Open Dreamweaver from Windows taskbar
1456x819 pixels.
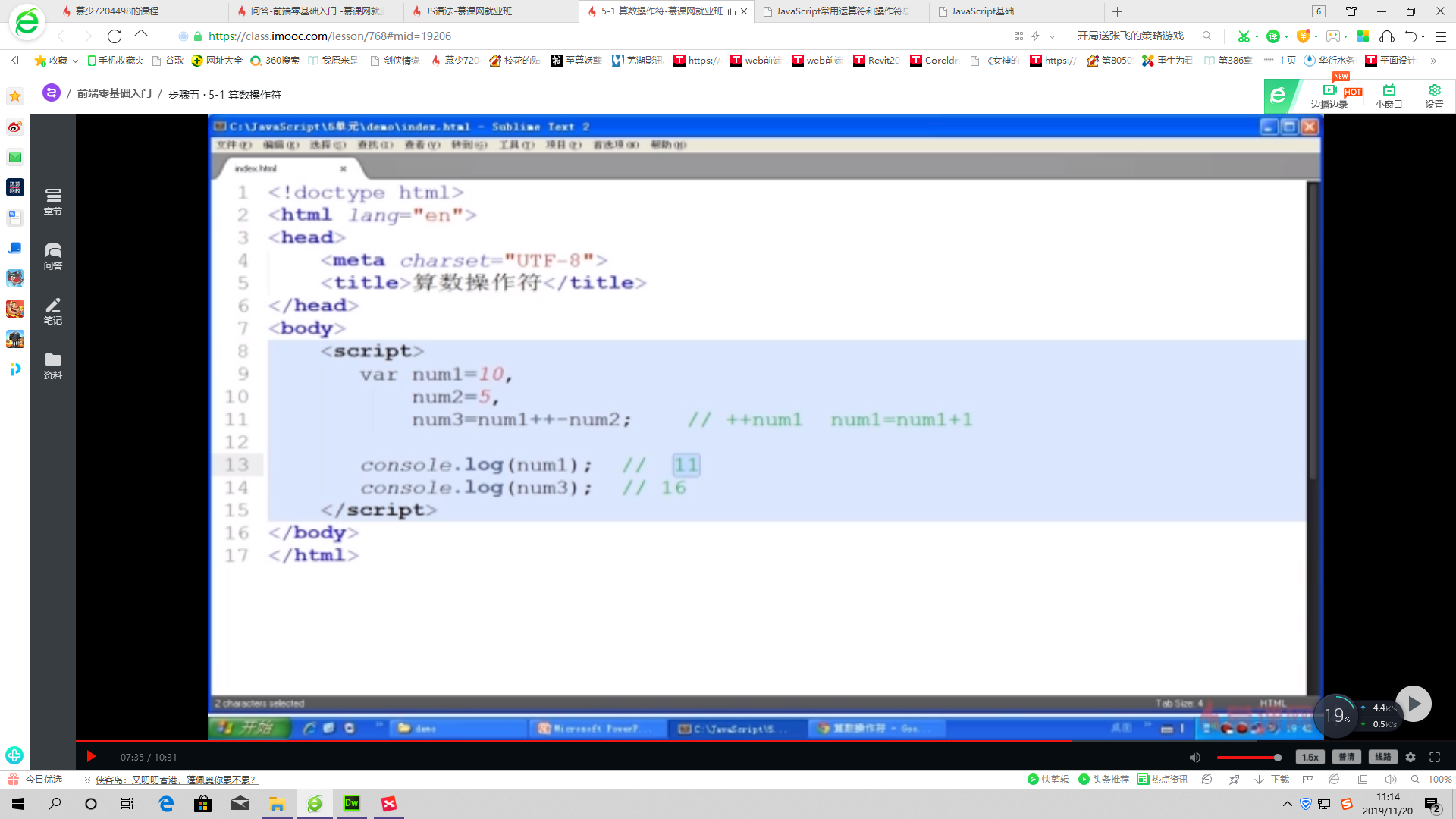click(352, 804)
